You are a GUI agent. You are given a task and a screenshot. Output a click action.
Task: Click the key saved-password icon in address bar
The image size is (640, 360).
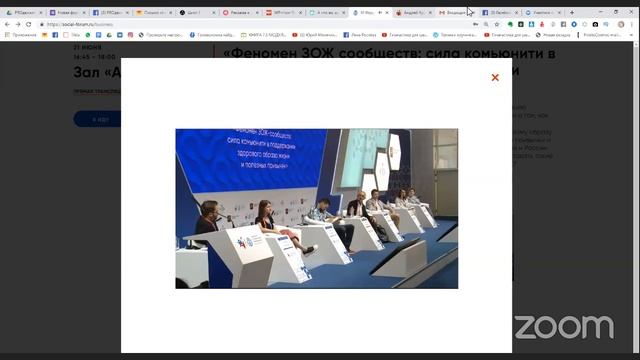(x=476, y=24)
